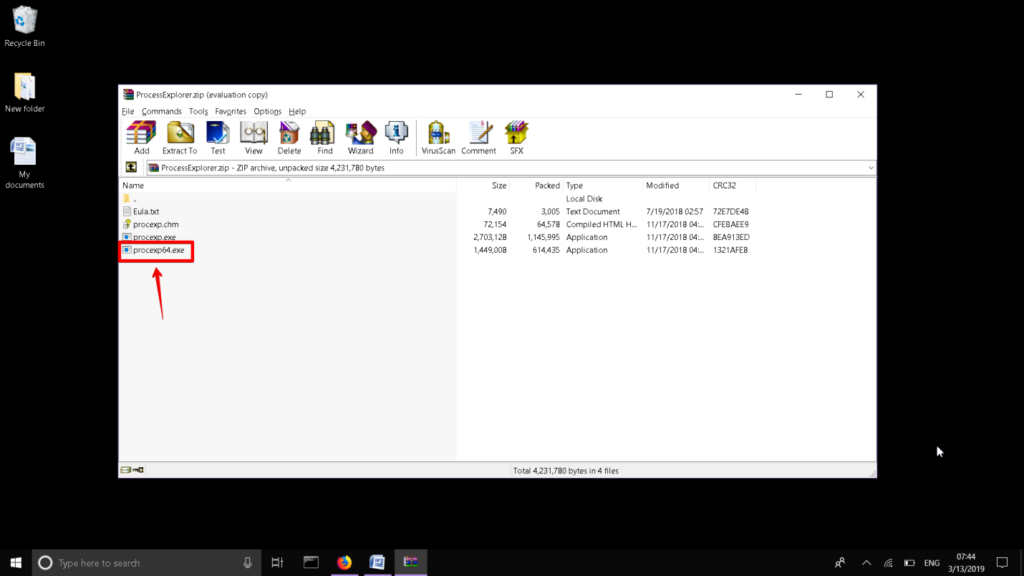Image resolution: width=1024 pixels, height=576 pixels.
Task: Open Firefox from the taskbar
Action: point(344,562)
